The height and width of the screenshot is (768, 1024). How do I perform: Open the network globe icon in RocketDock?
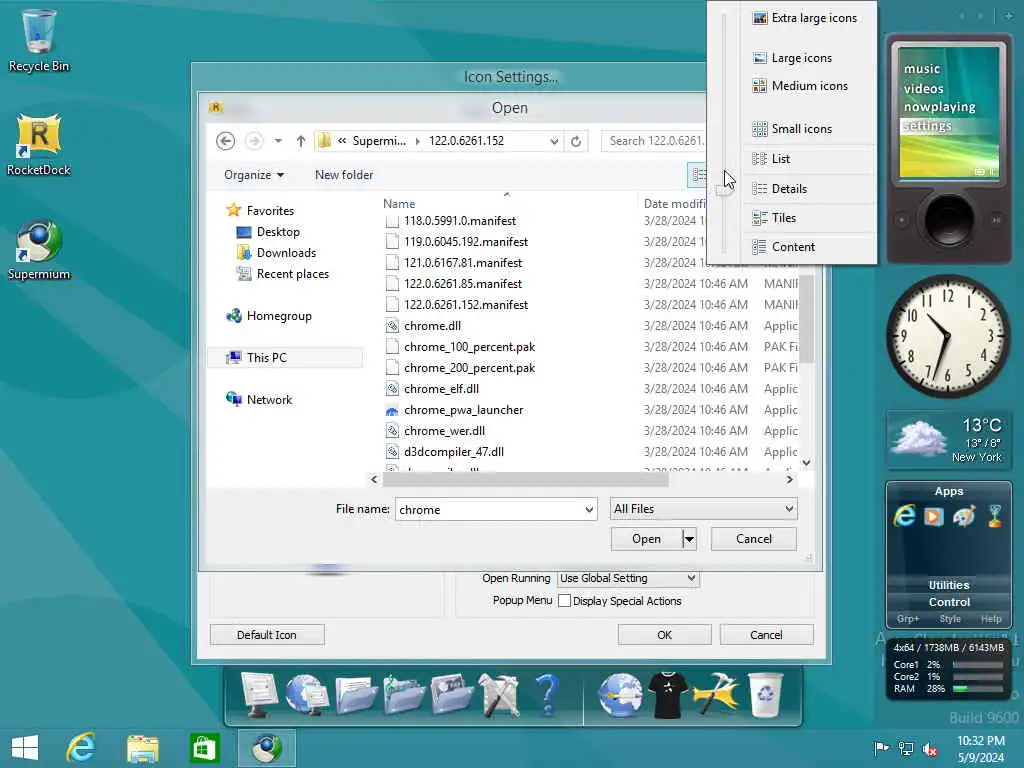tap(306, 695)
